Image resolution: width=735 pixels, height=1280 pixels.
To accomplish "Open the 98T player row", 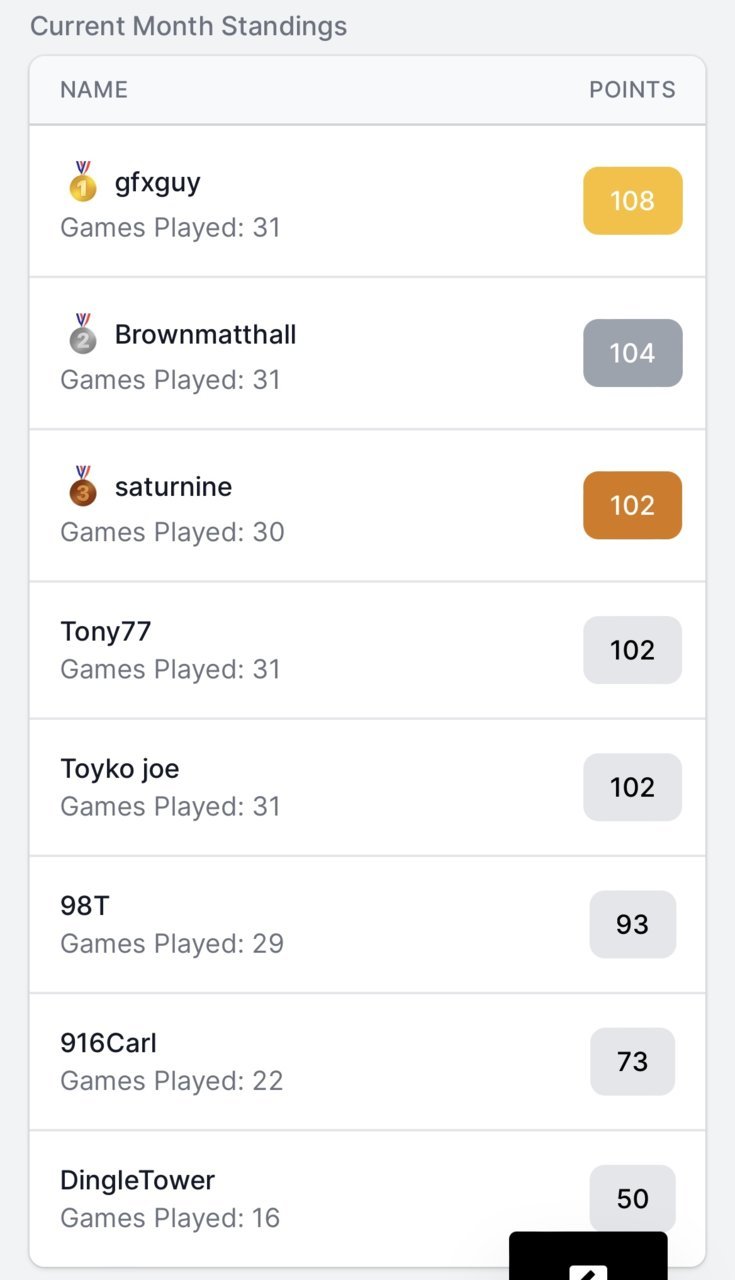I will pyautogui.click(x=367, y=924).
